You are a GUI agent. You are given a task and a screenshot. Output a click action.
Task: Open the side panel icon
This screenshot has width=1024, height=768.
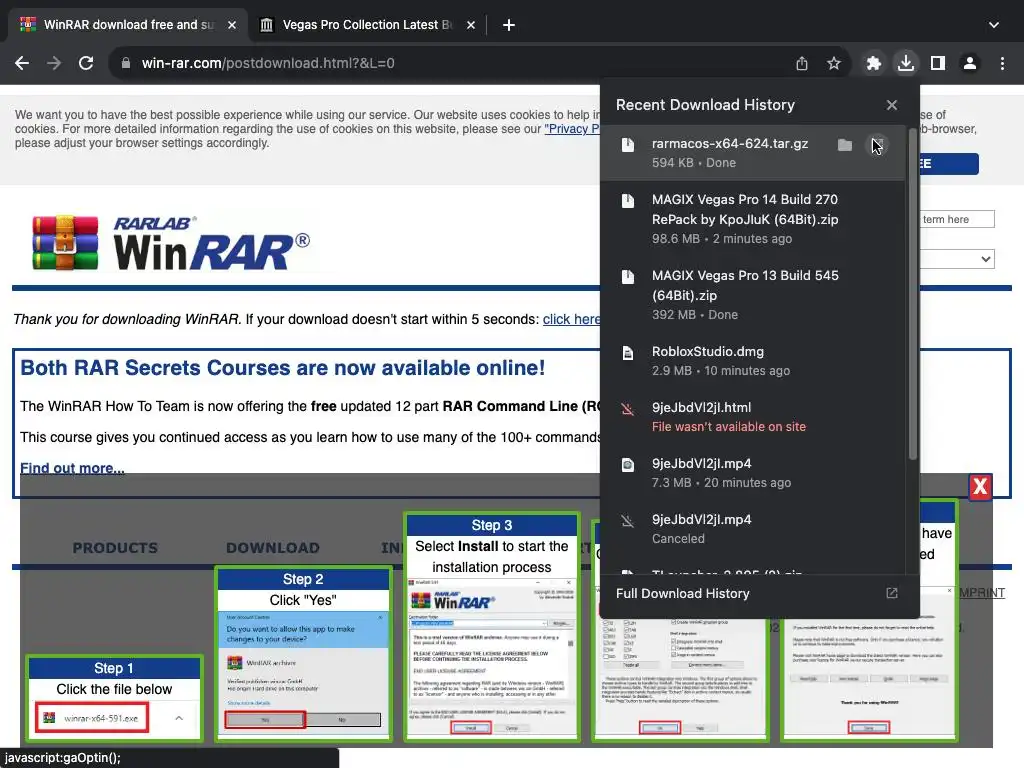(x=938, y=63)
